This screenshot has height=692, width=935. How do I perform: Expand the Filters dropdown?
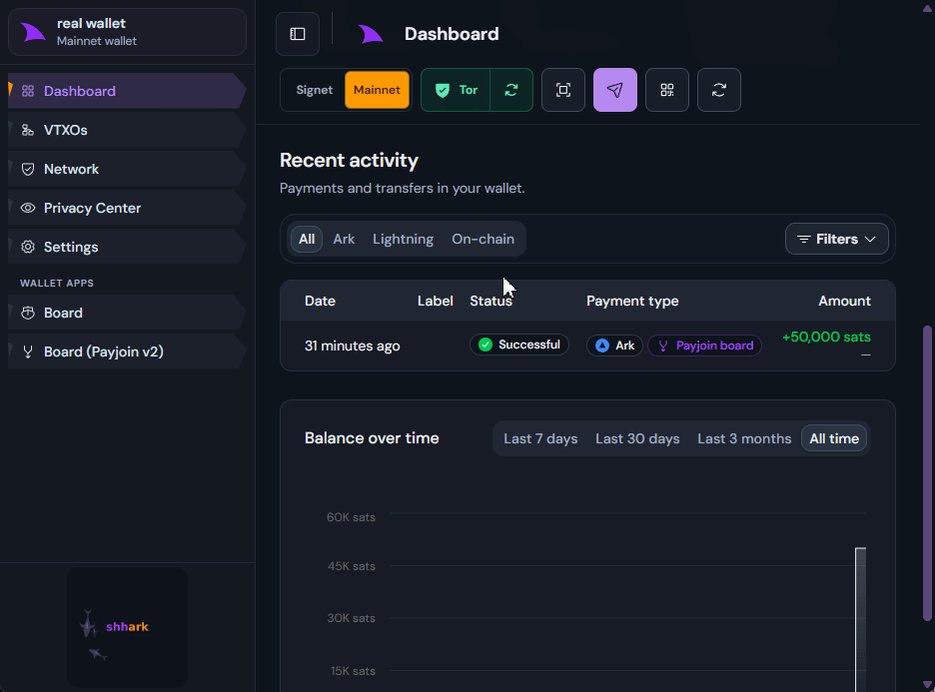(837, 239)
